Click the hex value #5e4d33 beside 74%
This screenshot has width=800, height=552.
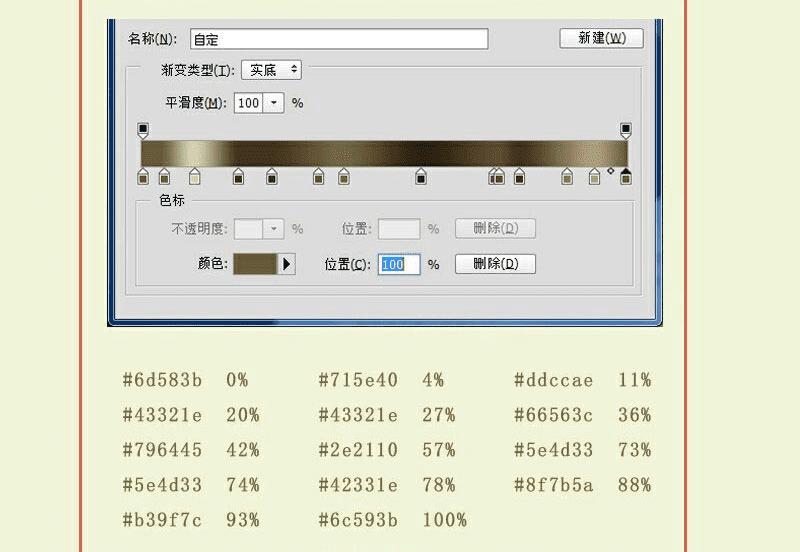[x=162, y=485]
